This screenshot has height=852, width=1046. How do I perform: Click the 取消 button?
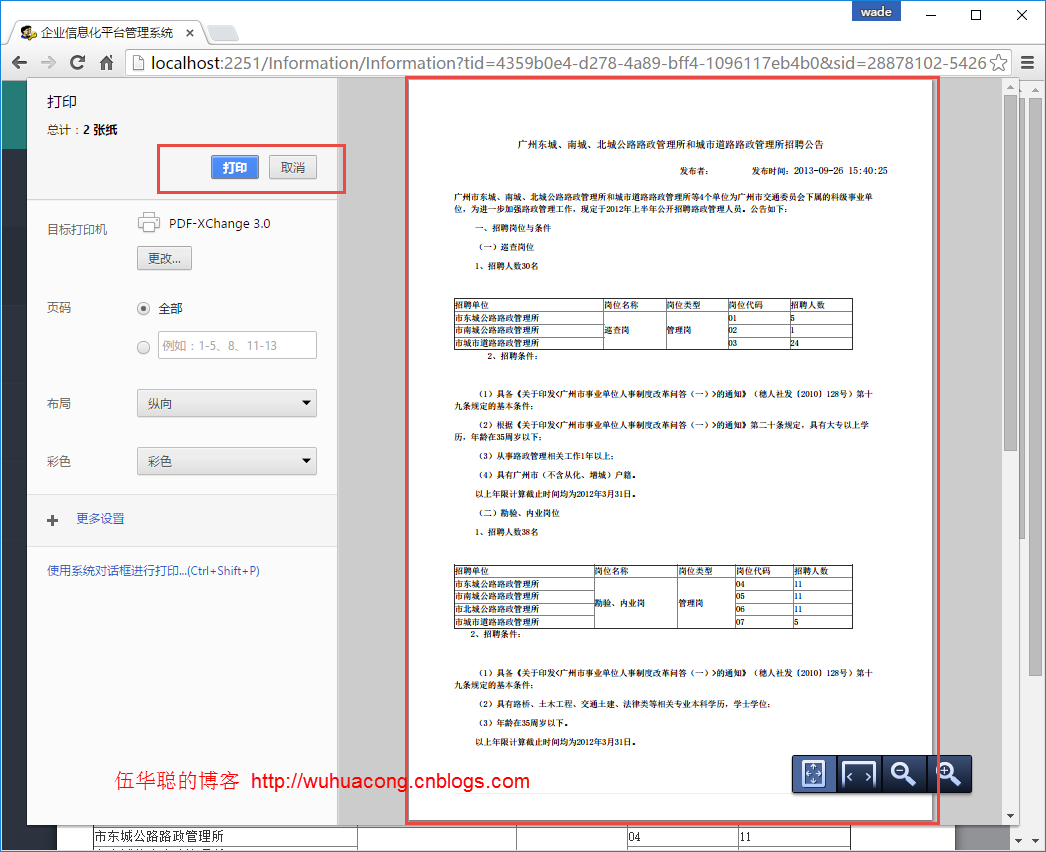pos(293,167)
